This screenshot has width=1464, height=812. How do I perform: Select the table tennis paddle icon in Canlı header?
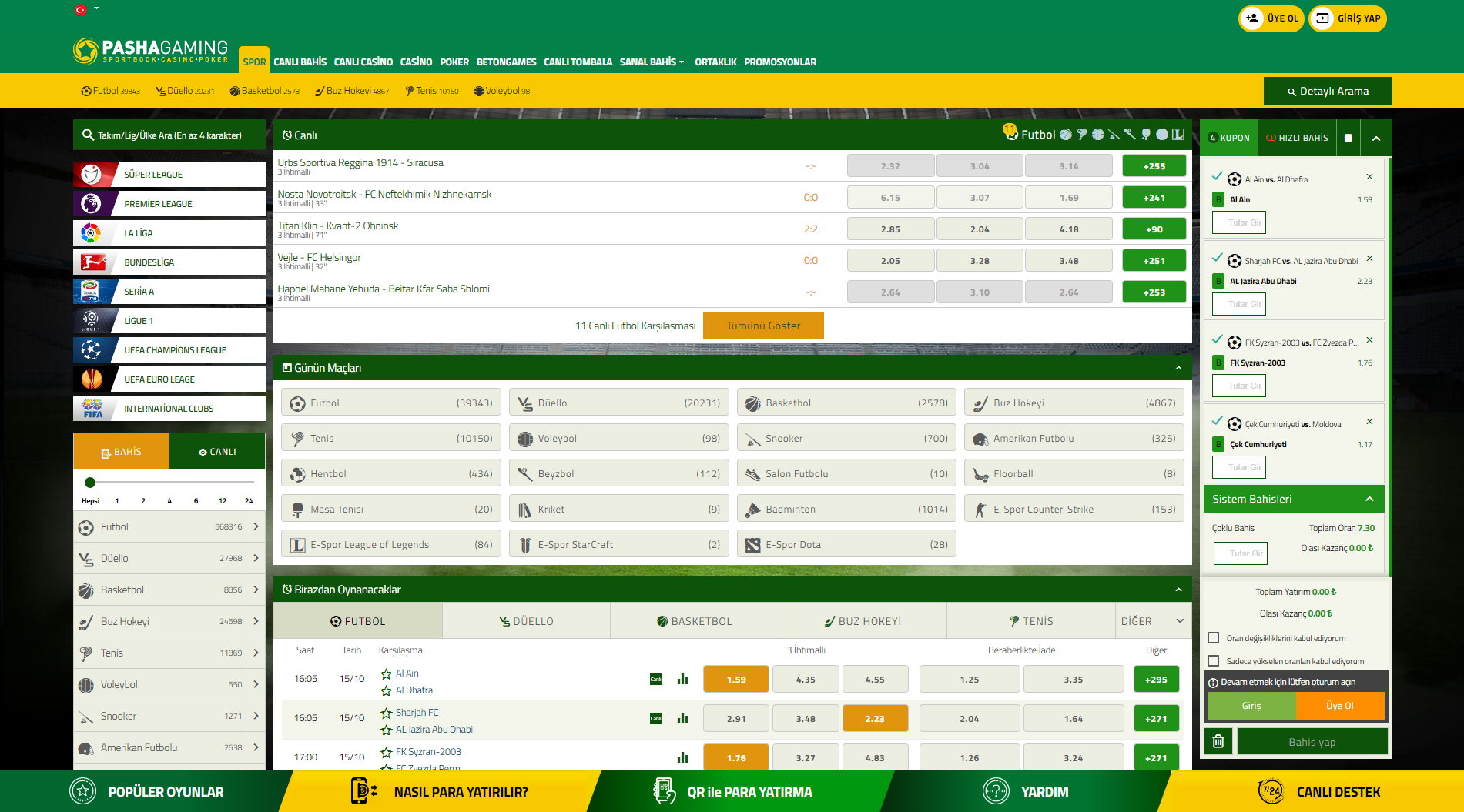tap(1145, 135)
